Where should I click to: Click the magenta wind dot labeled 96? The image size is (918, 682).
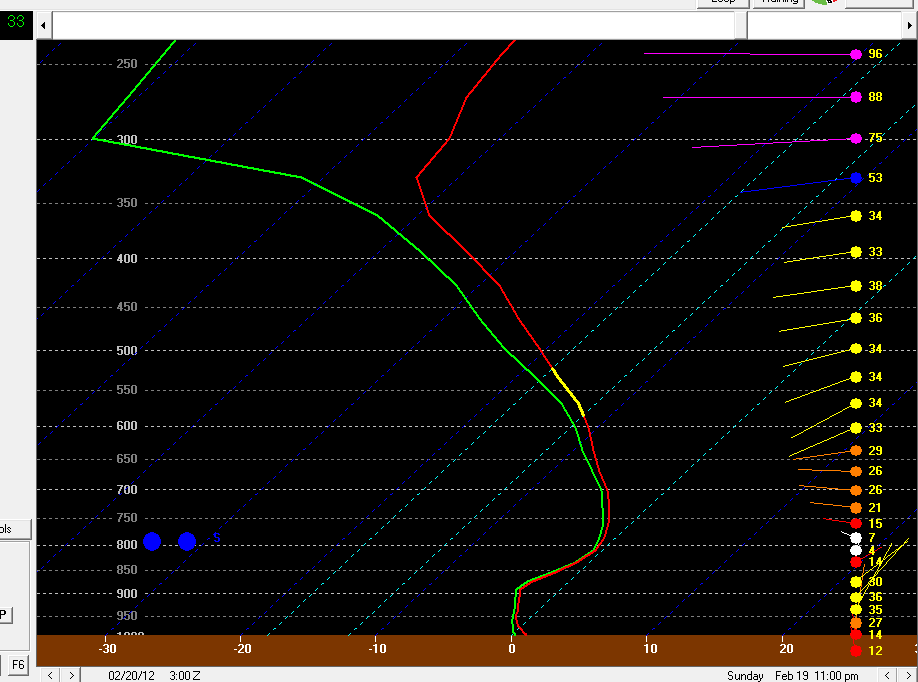coord(856,54)
